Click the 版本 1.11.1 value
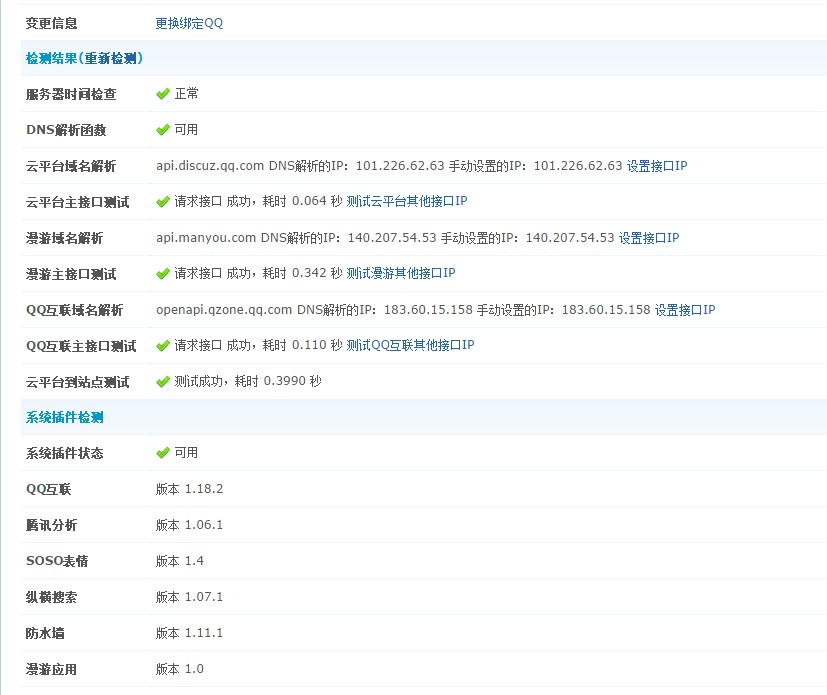The height and width of the screenshot is (695, 827). pos(189,633)
